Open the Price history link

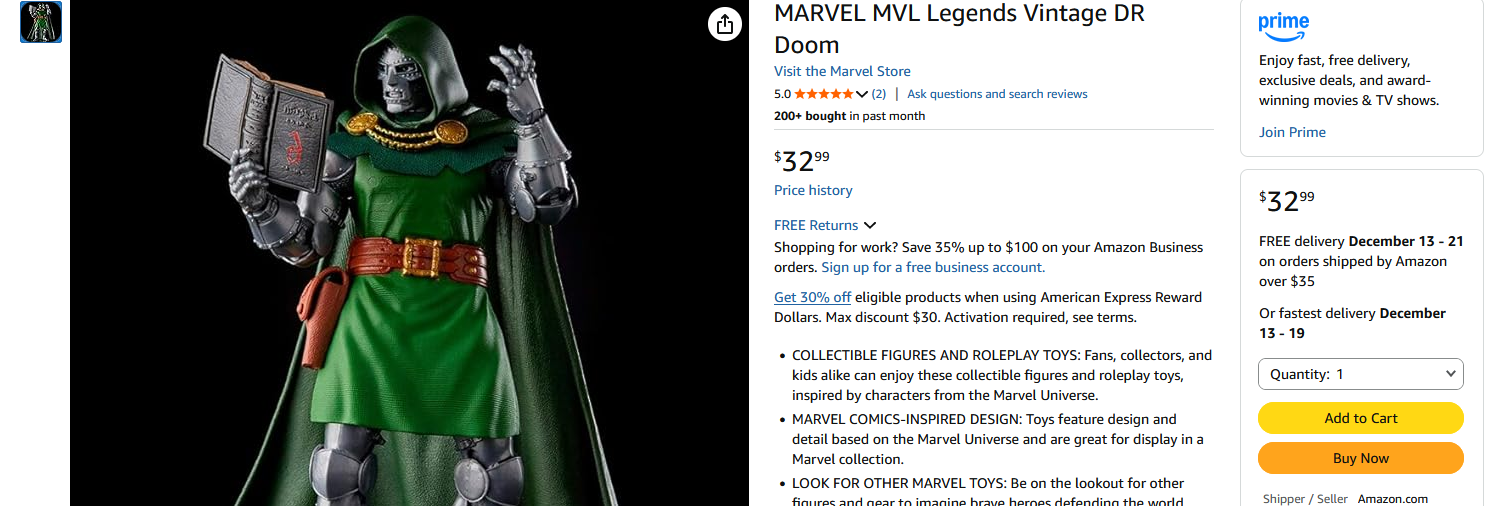(x=813, y=190)
